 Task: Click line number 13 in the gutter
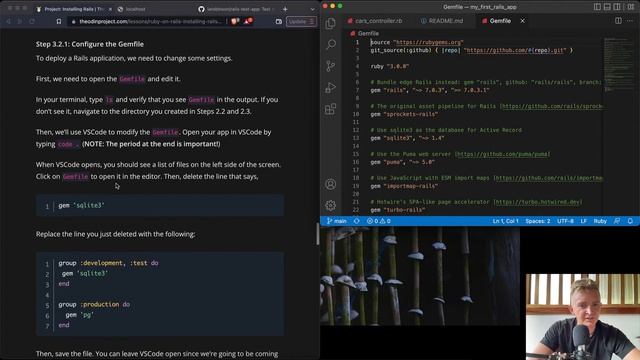pos(356,138)
